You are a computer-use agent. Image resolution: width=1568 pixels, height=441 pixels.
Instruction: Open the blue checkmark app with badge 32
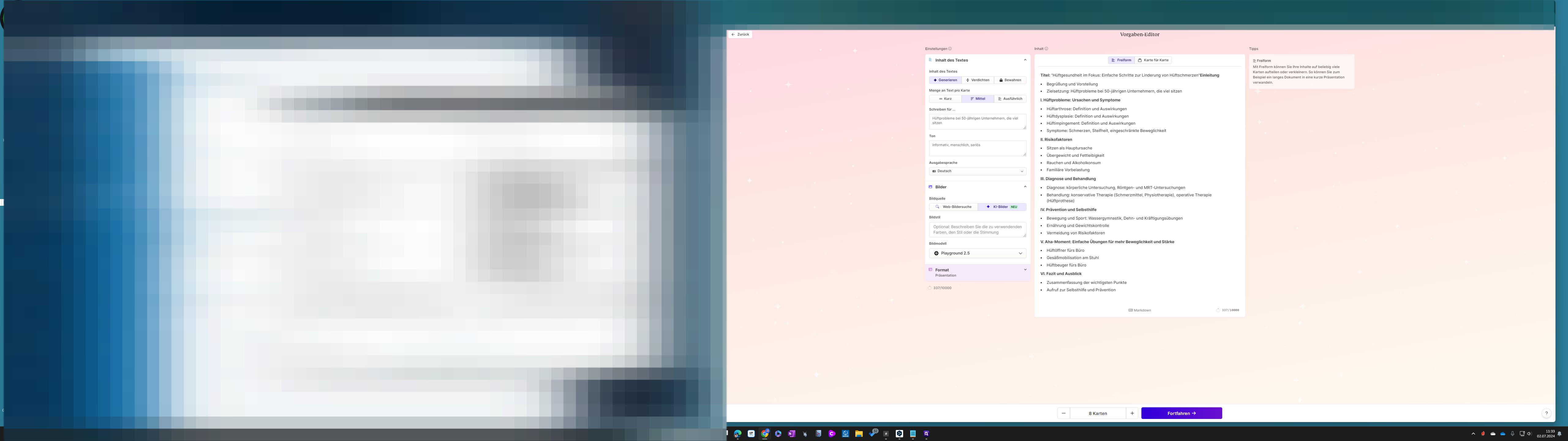[x=873, y=433]
